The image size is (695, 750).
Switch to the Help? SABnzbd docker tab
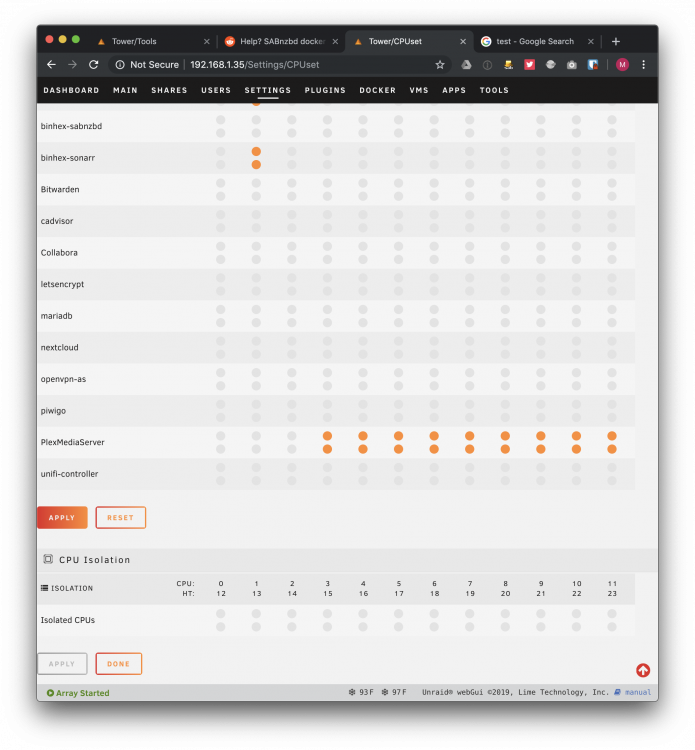(x=281, y=42)
